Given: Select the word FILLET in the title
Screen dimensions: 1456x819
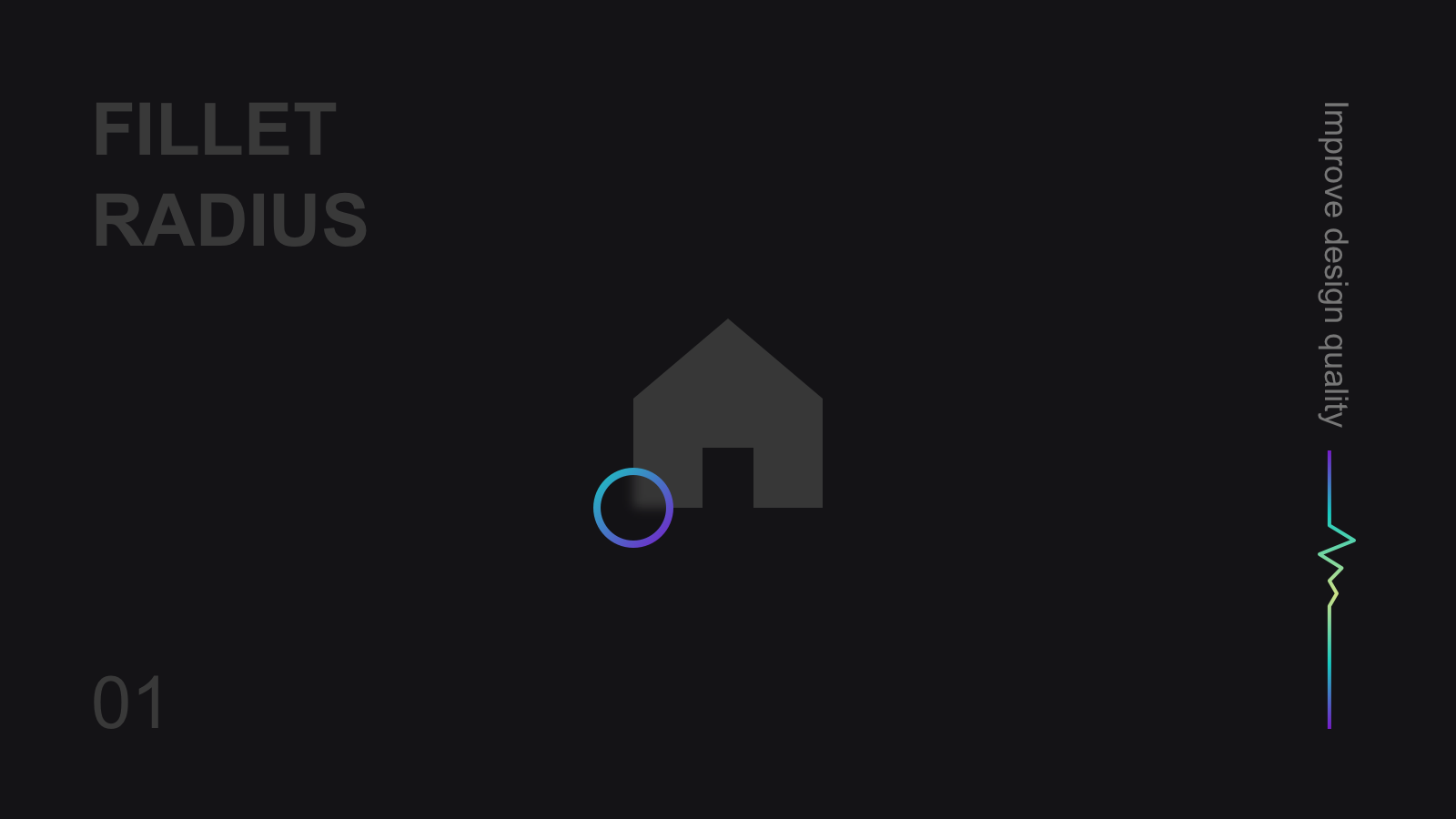Looking at the screenshot, I should click(x=215, y=130).
